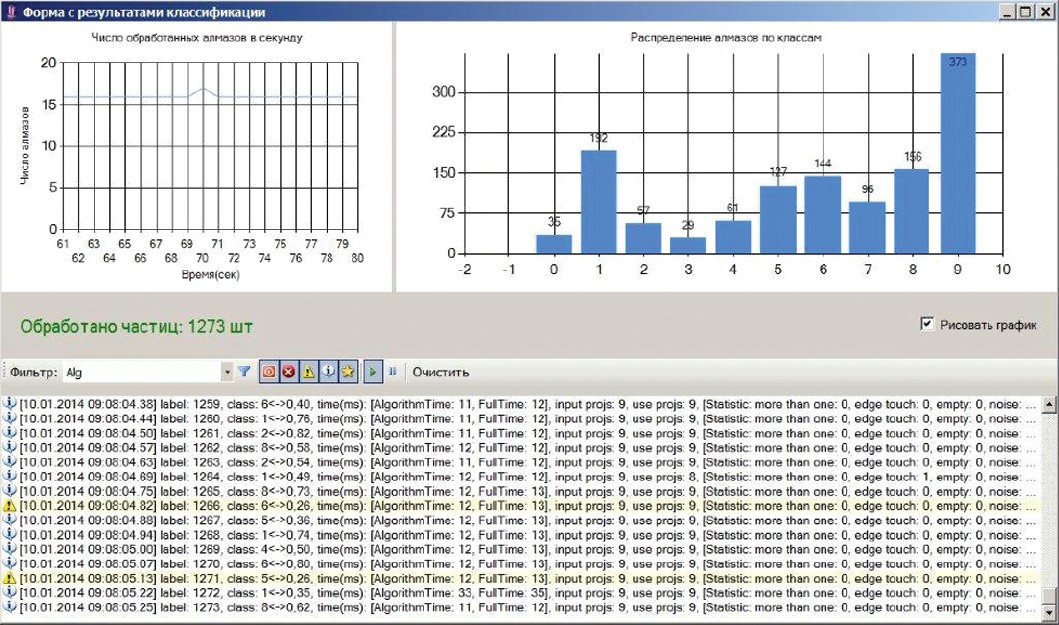
Task: Click the class 1 bar in histogram
Action: pyautogui.click(x=598, y=202)
